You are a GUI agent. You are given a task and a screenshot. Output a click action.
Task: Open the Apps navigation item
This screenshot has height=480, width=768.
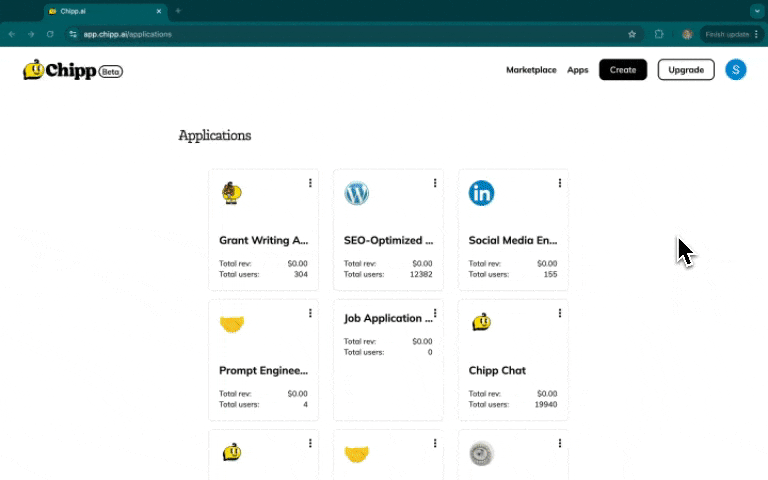pos(577,70)
